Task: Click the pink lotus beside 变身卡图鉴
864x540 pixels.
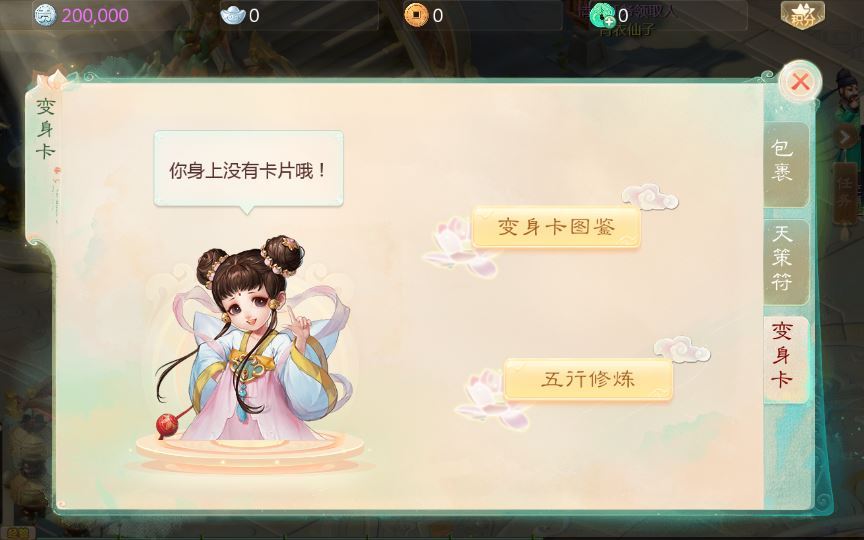Action: click(460, 246)
